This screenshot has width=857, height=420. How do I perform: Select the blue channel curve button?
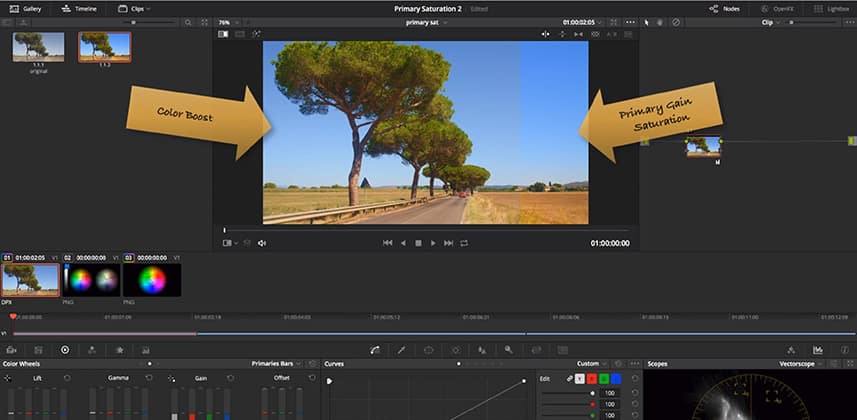[616, 378]
